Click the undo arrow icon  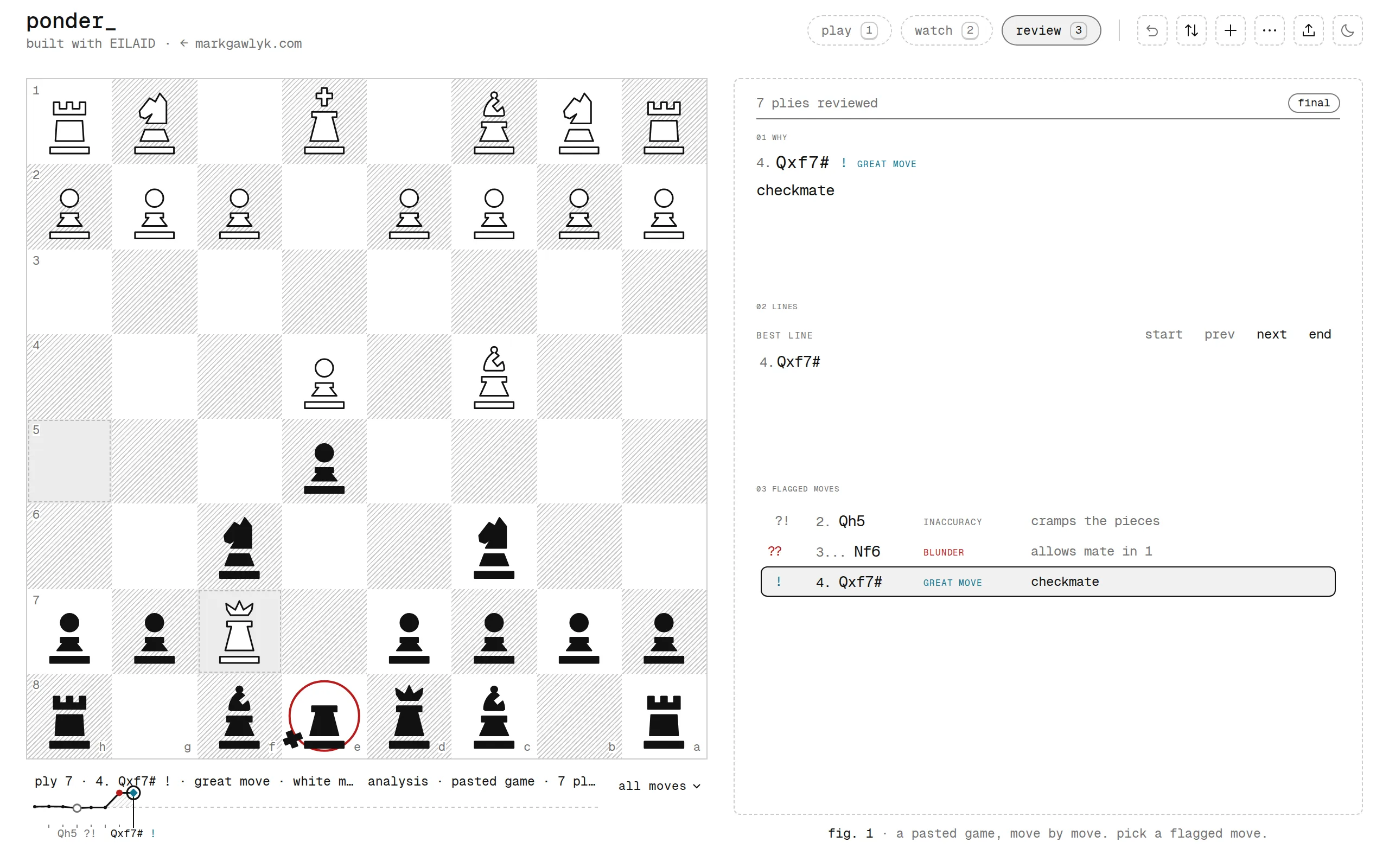click(x=1151, y=30)
